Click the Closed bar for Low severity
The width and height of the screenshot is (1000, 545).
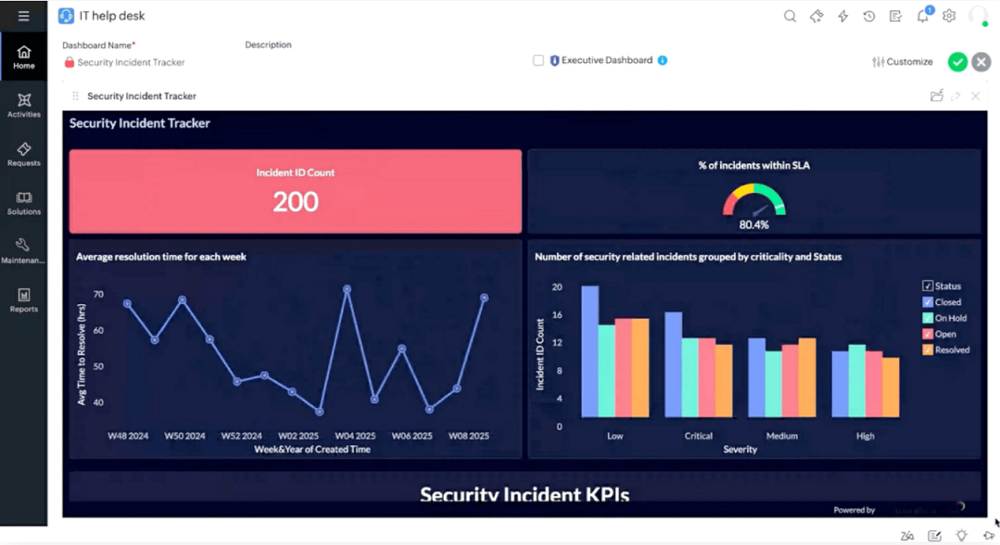click(x=590, y=352)
